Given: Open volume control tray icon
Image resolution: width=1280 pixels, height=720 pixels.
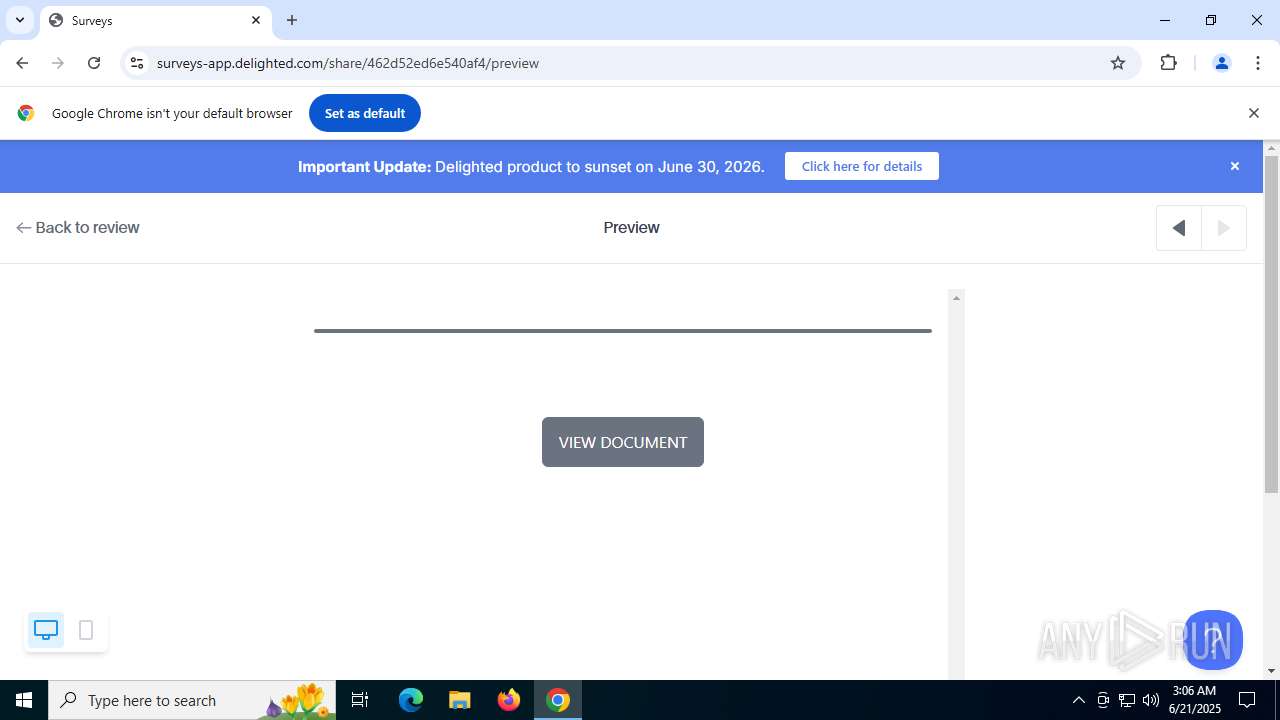Looking at the screenshot, I should (x=1151, y=700).
